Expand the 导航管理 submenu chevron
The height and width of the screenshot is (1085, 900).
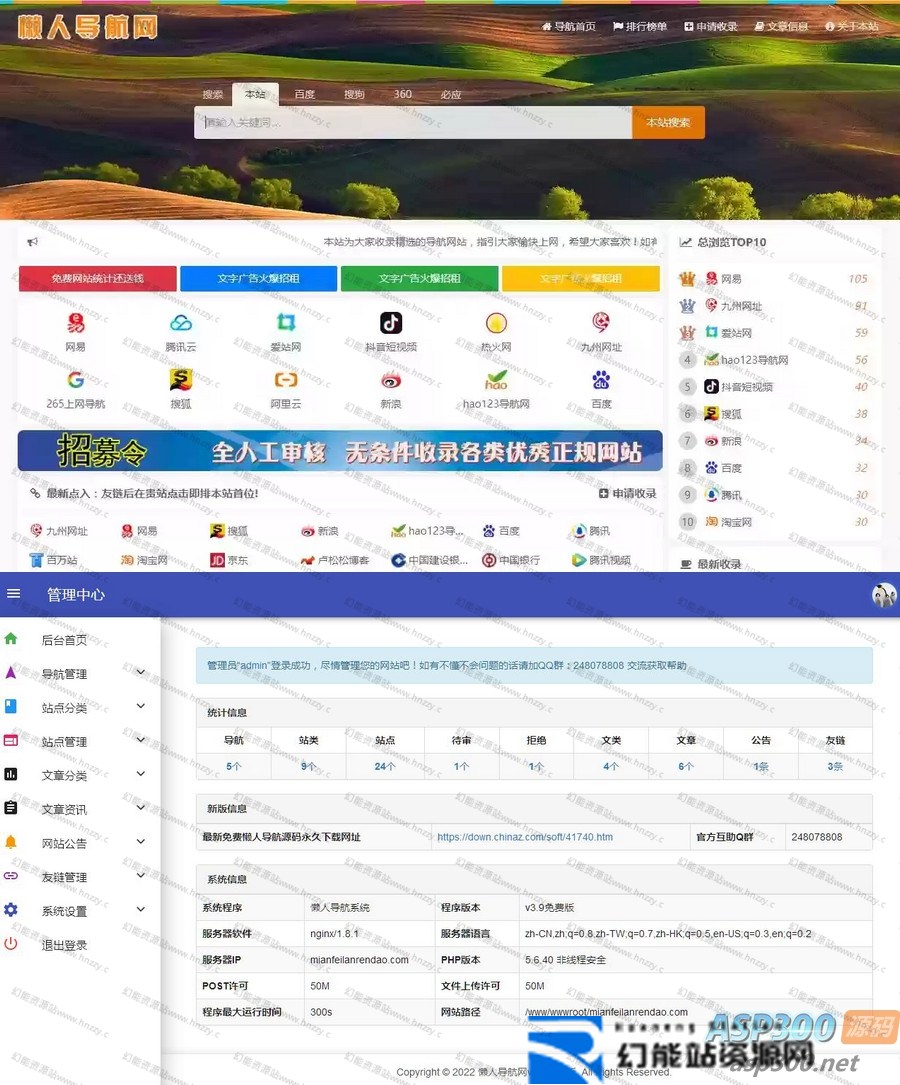(140, 673)
